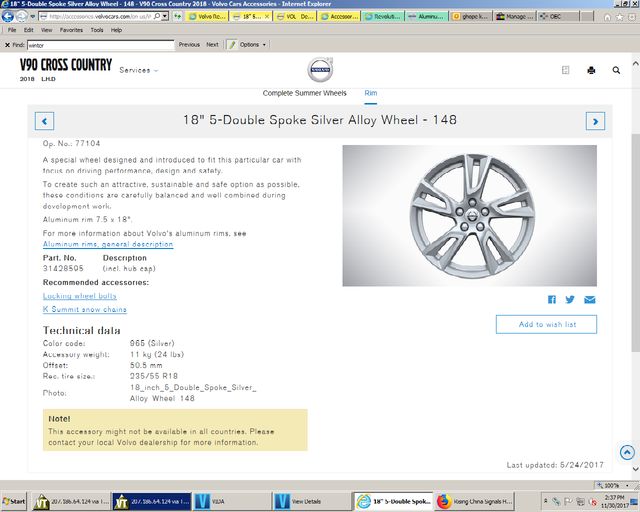Screen dimensions: 640x512
Task: Close the Find bar with the X
Action: (x=7, y=45)
